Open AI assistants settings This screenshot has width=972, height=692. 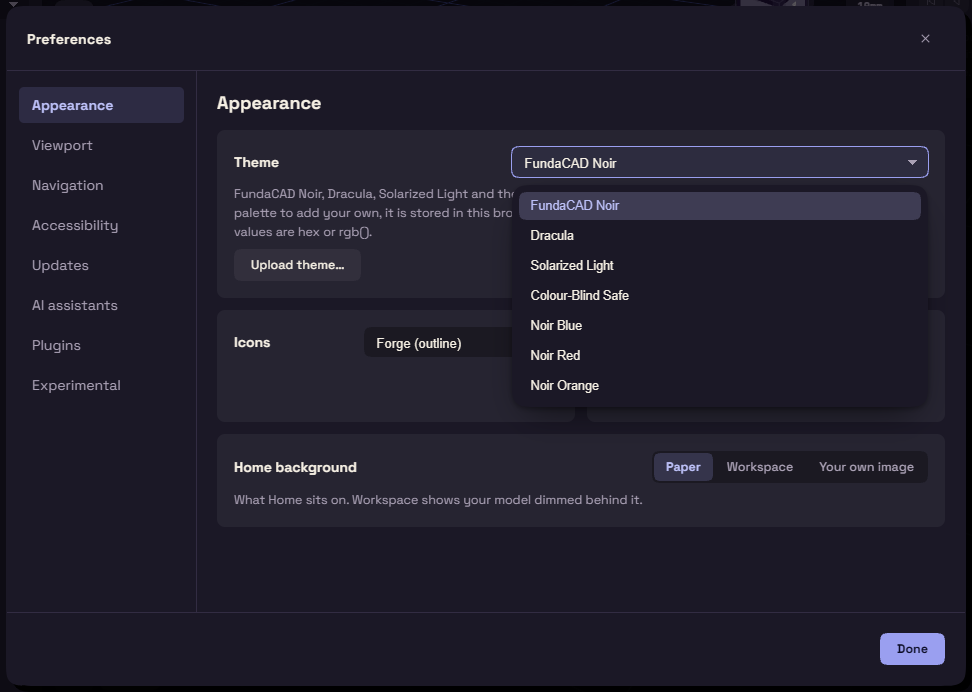pyautogui.click(x=101, y=305)
